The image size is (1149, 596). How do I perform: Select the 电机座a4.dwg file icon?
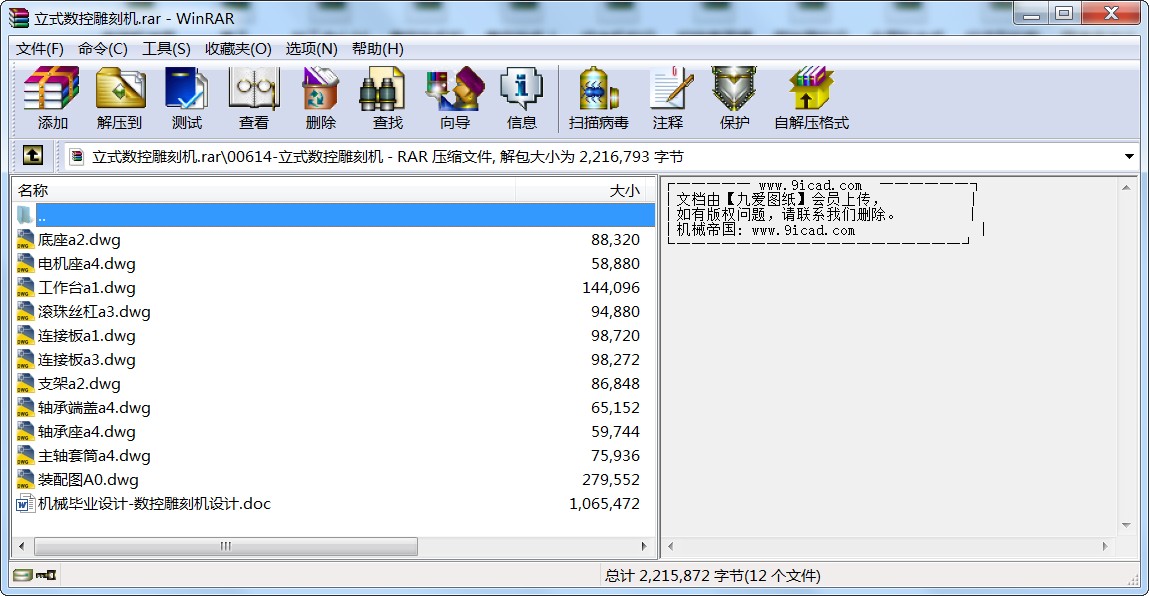(25, 264)
